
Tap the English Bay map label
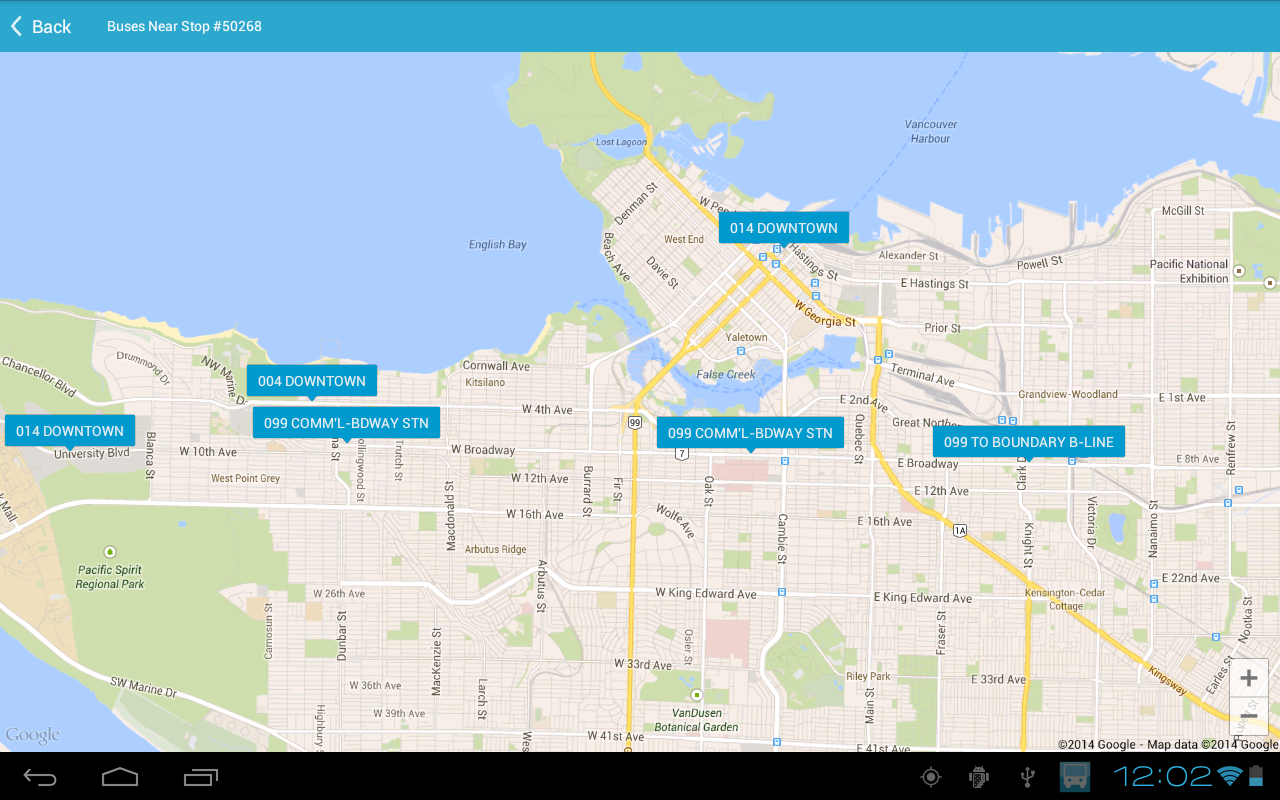[x=498, y=244]
